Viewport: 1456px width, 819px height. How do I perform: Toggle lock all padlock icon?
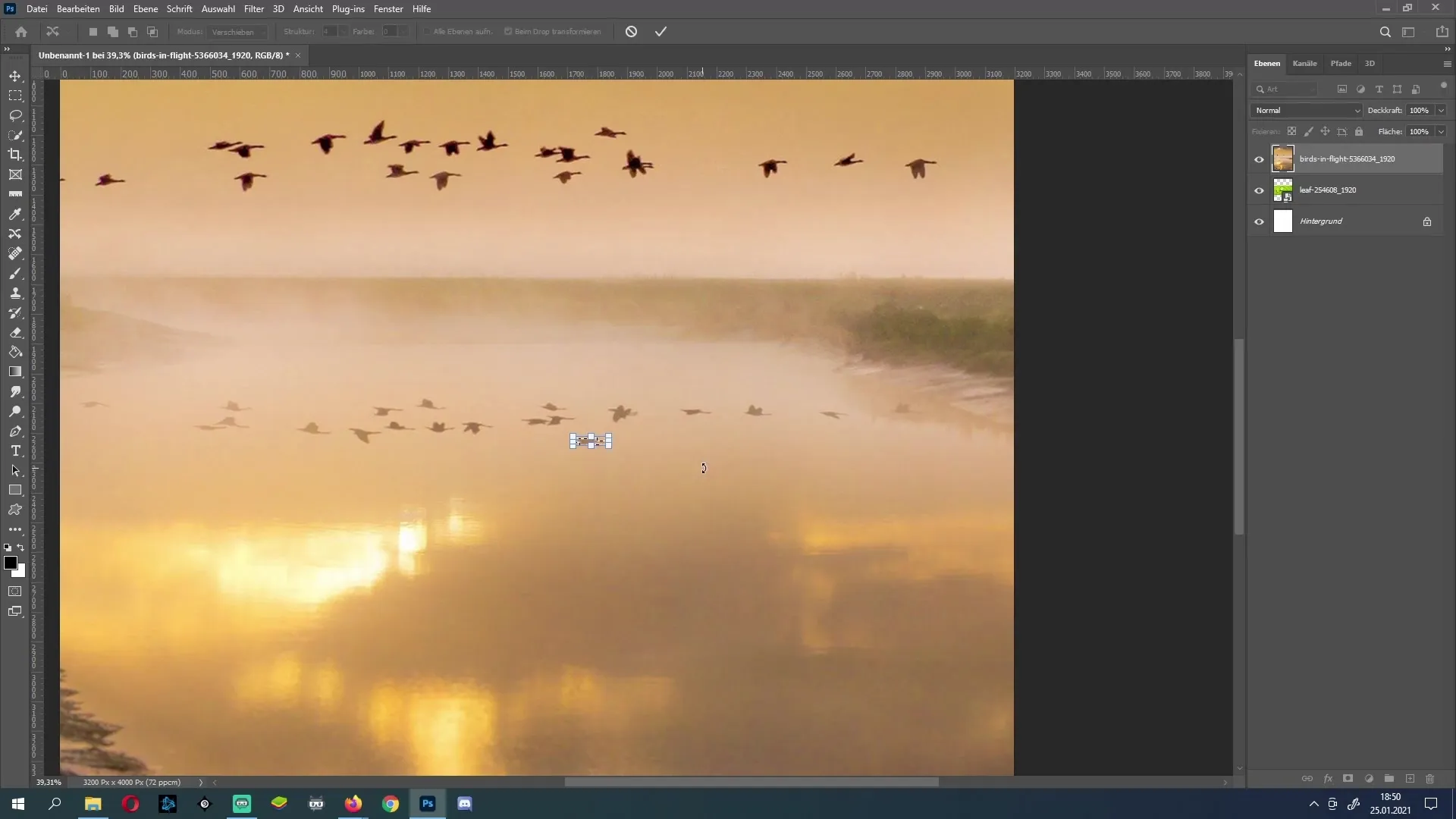1359,131
